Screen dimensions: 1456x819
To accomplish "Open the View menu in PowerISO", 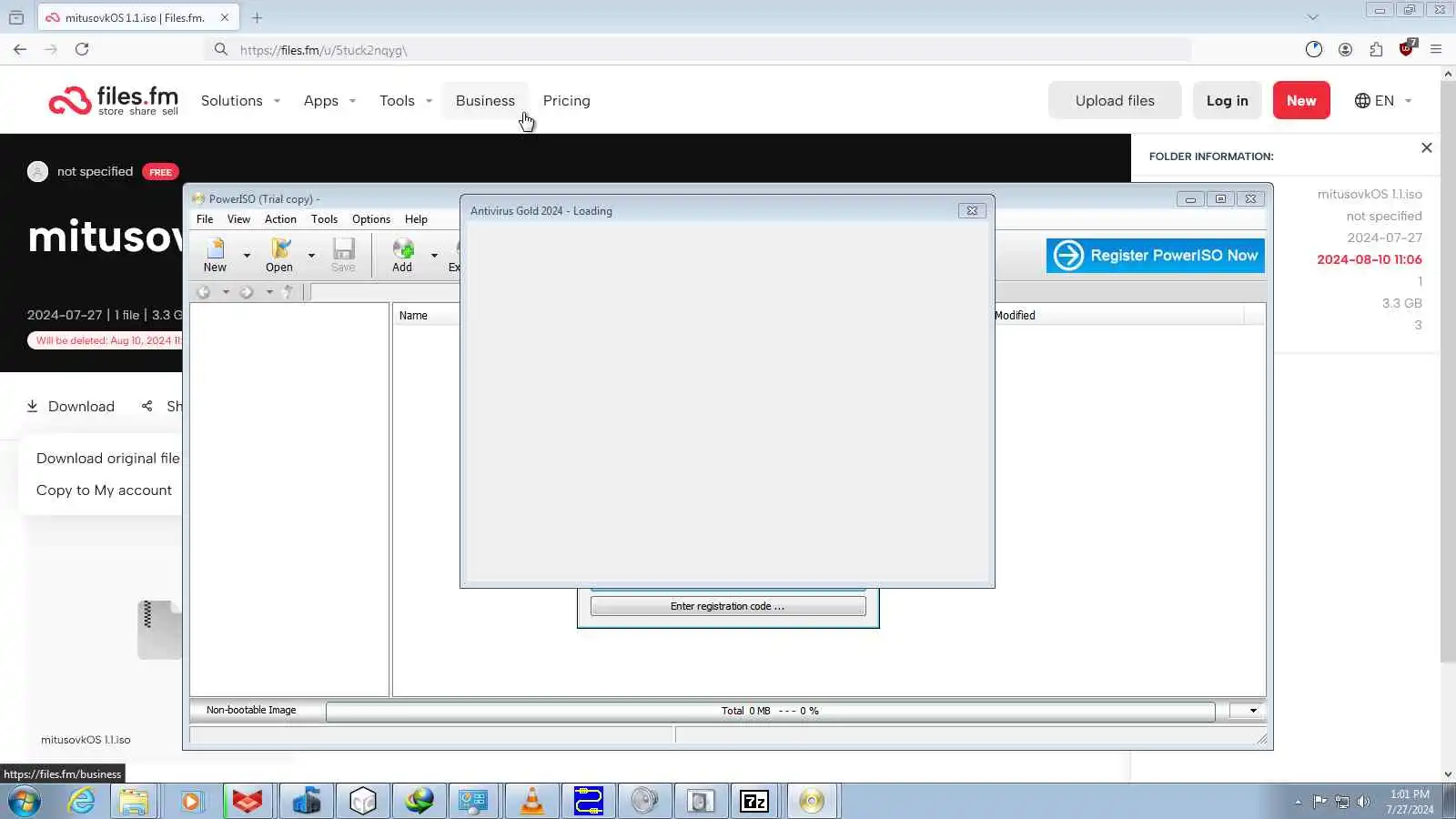I will click(x=238, y=219).
